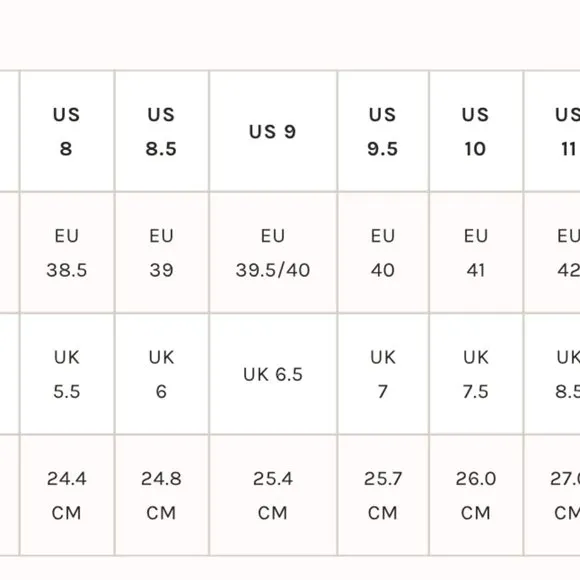Click the 24.8 CM cell
The image size is (580, 580).
(162, 495)
